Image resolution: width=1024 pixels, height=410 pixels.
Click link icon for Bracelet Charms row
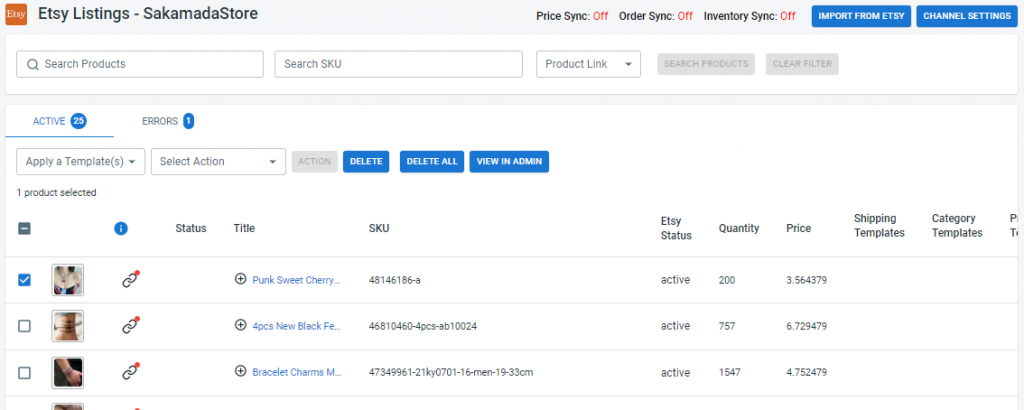pos(131,372)
